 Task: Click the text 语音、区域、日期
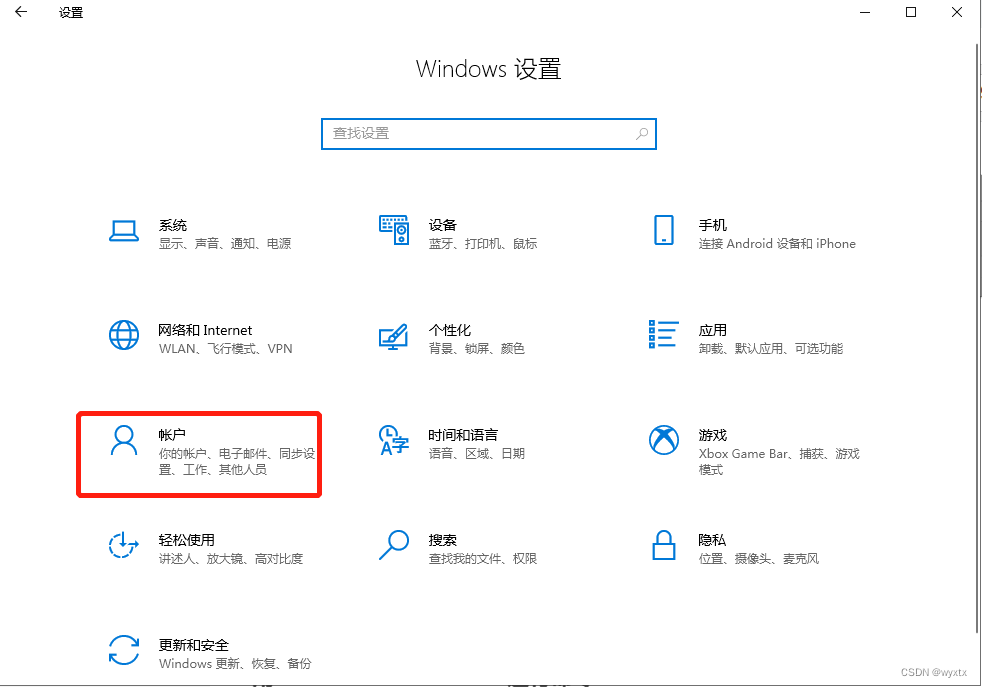(477, 453)
